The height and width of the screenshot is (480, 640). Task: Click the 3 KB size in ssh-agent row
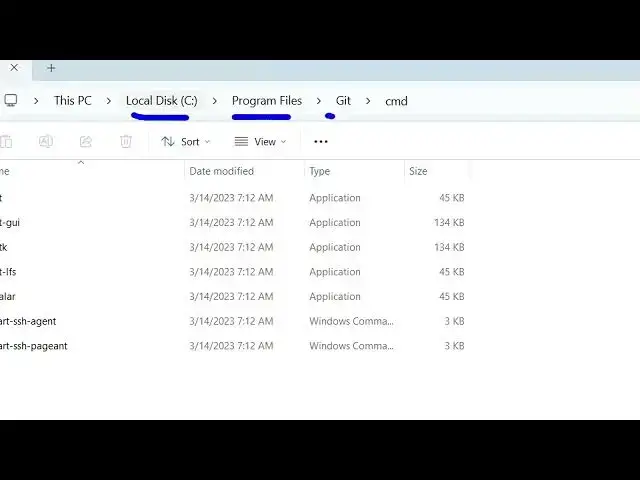pos(454,321)
